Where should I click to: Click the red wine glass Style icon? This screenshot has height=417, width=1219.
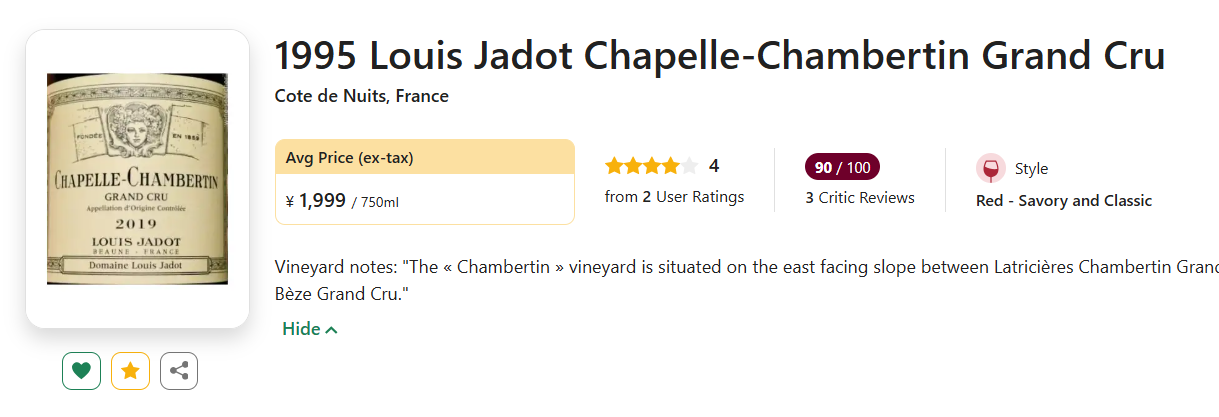pyautogui.click(x=990, y=168)
